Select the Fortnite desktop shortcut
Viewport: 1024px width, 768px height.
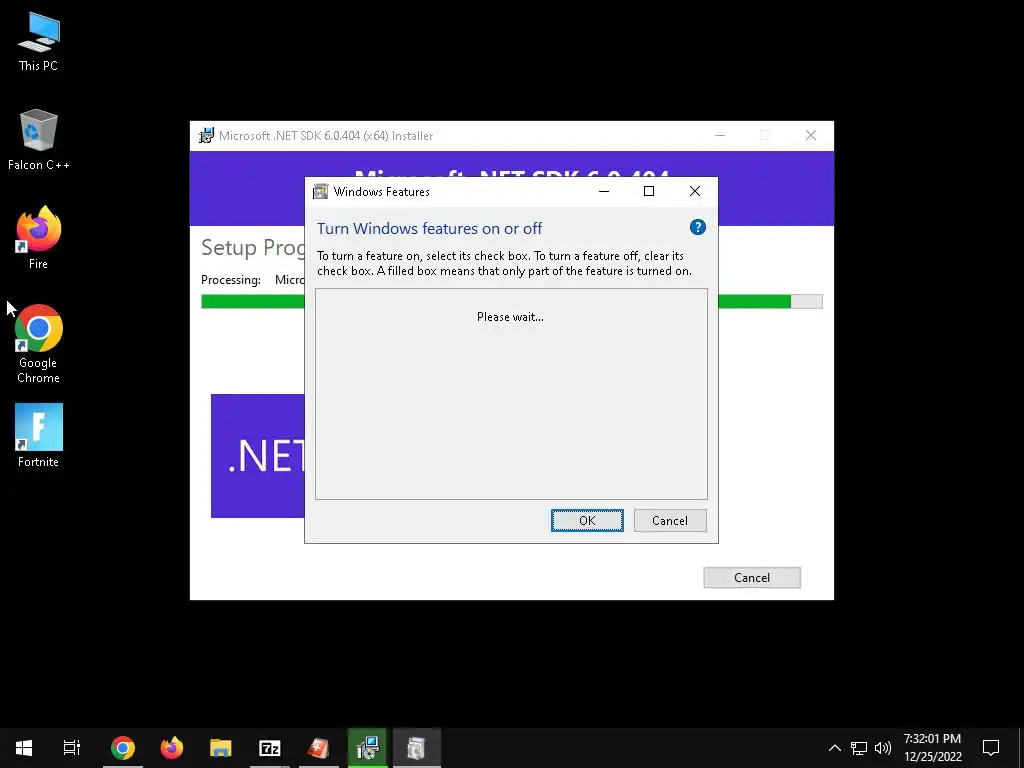38,435
